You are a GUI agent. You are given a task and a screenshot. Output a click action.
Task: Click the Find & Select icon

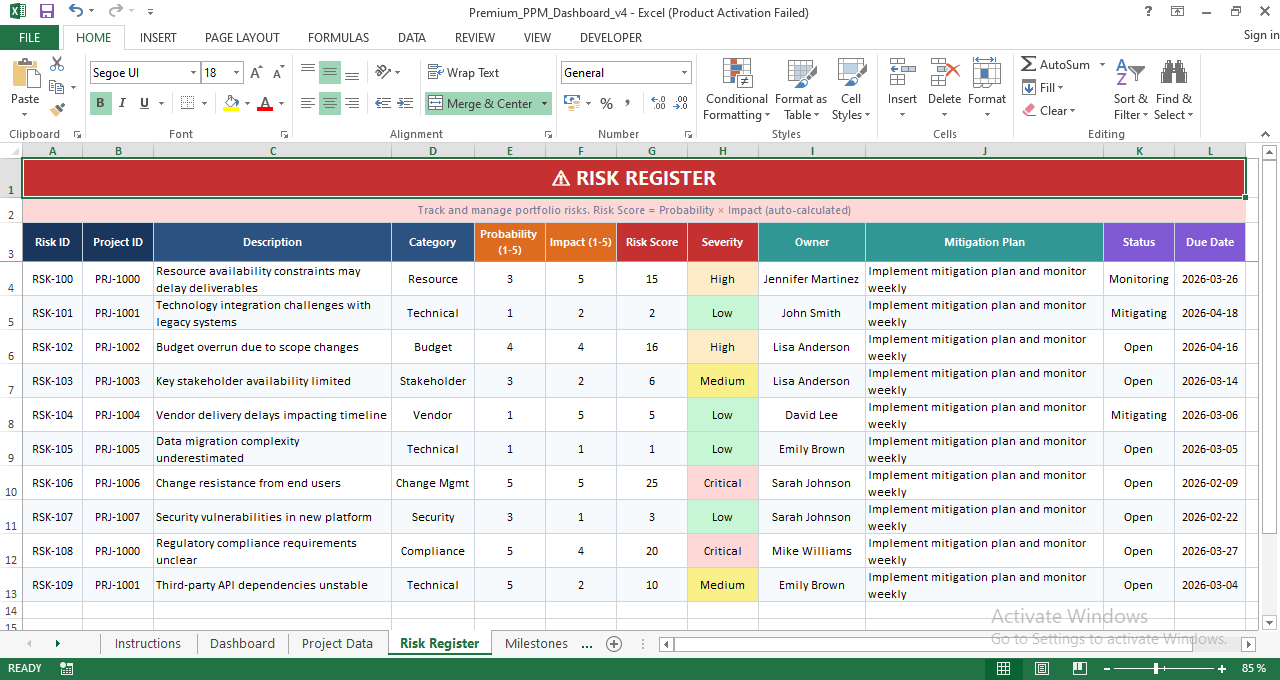tap(1173, 89)
